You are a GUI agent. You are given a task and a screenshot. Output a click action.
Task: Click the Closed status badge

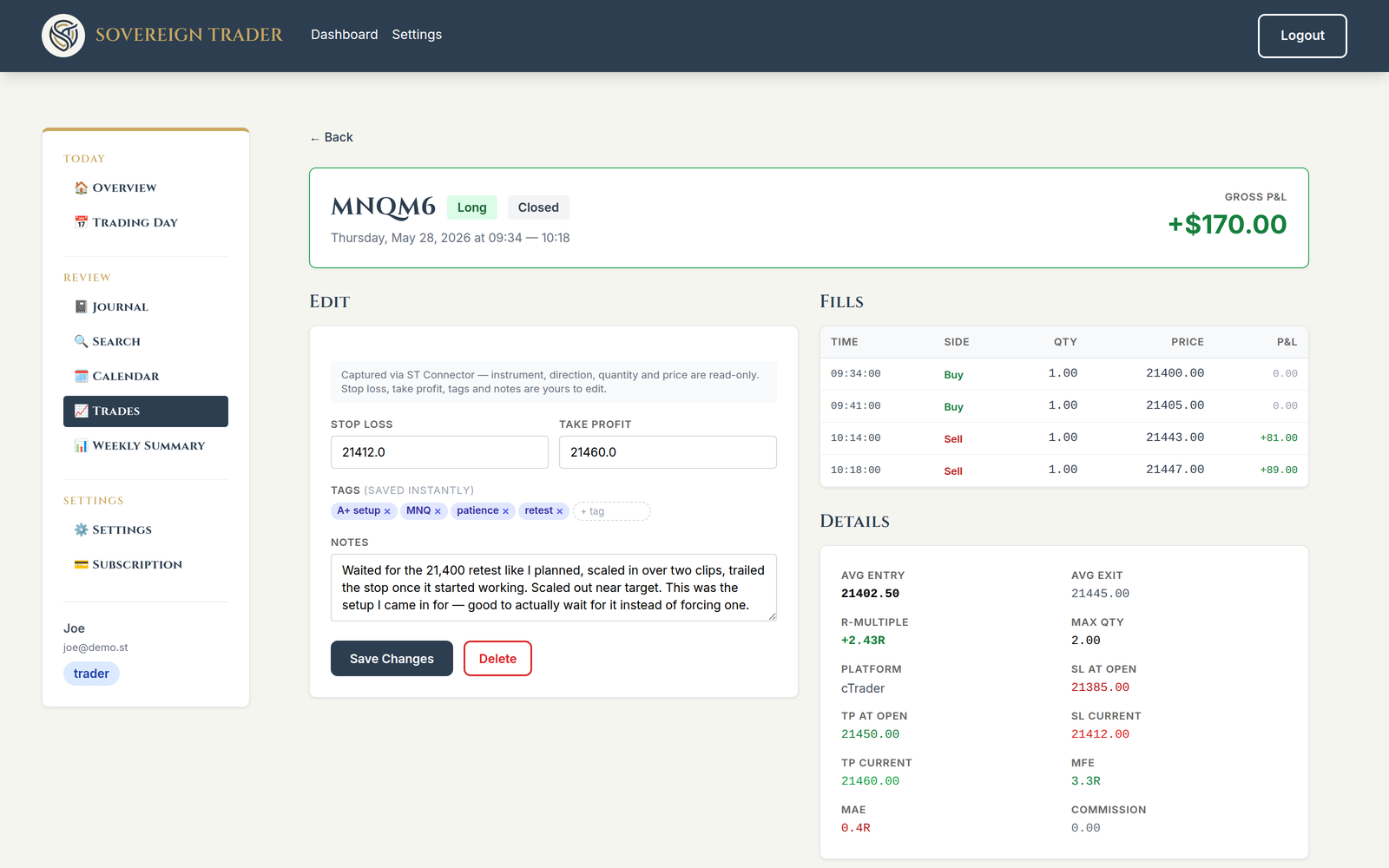click(x=538, y=207)
